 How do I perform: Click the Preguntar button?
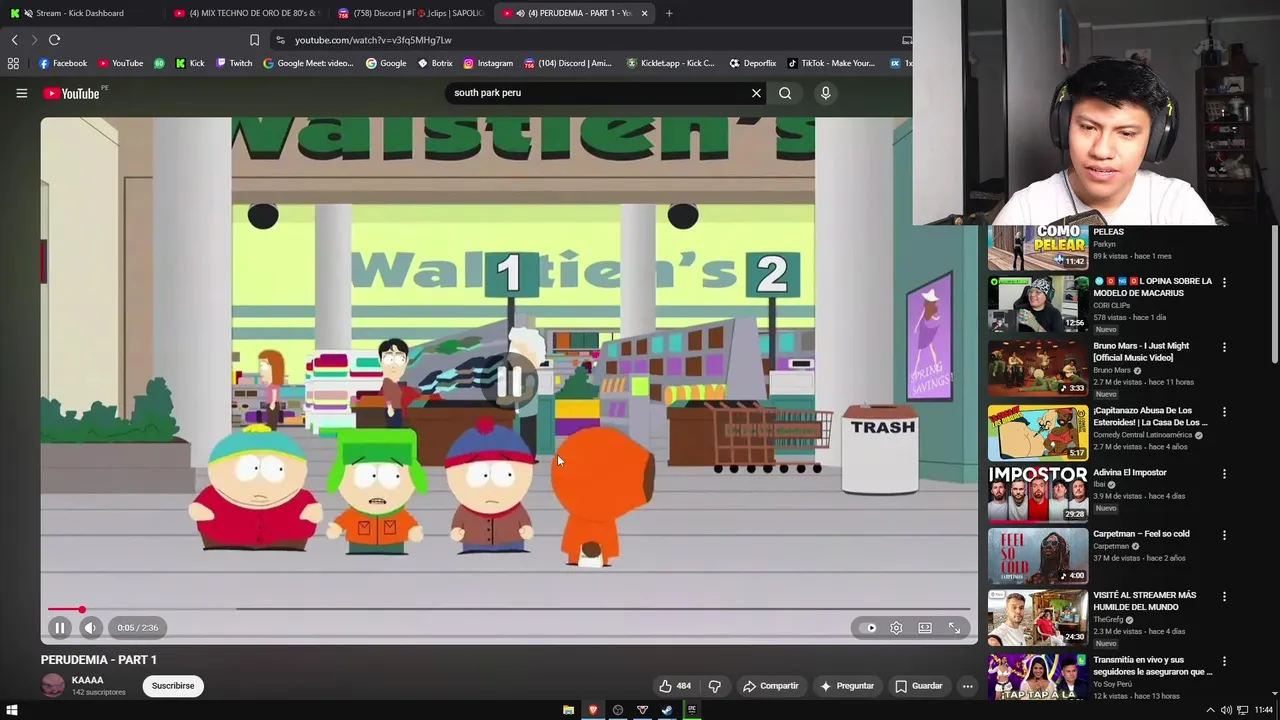point(847,686)
